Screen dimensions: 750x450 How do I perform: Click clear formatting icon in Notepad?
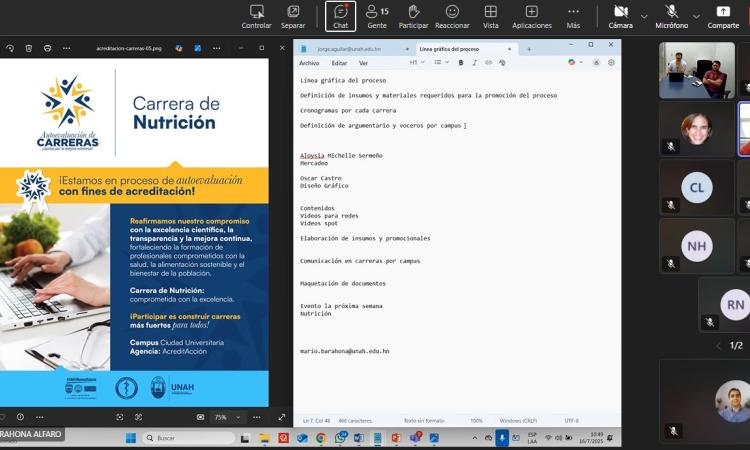click(502, 63)
